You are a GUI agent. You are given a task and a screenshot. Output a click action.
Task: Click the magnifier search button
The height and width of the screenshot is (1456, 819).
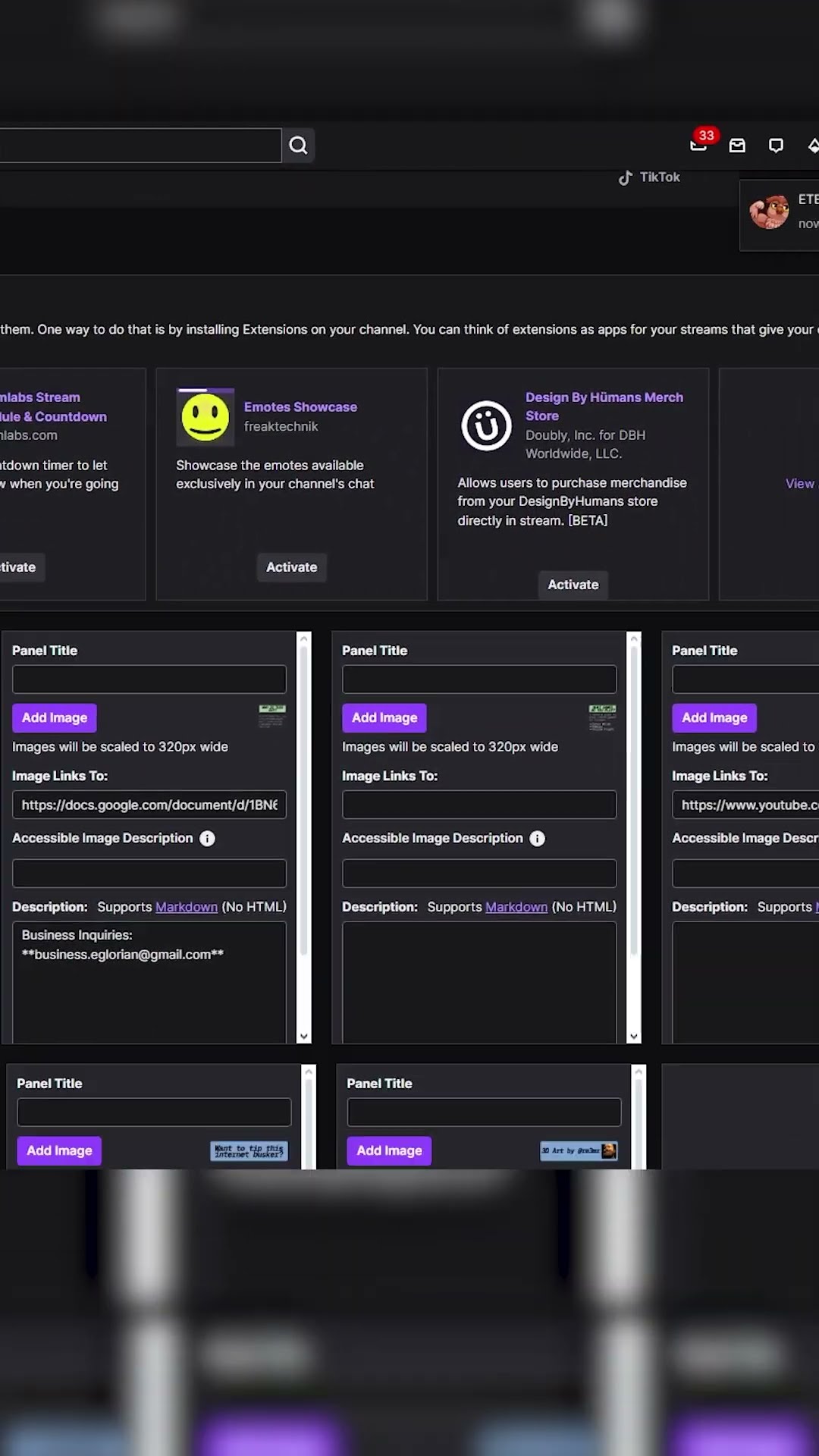pos(298,145)
